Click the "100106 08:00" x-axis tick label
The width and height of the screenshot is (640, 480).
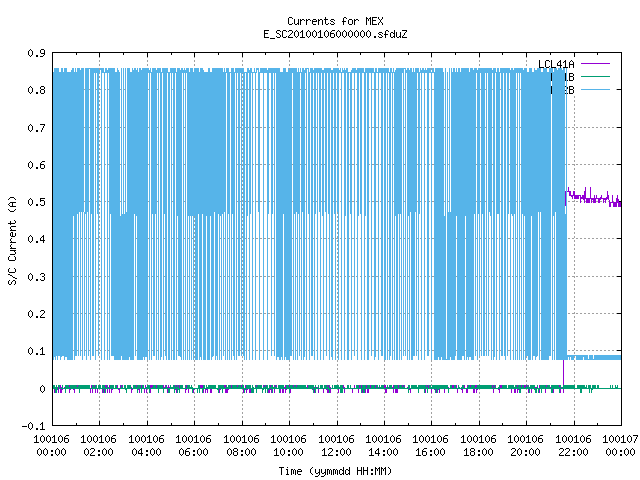(241, 446)
